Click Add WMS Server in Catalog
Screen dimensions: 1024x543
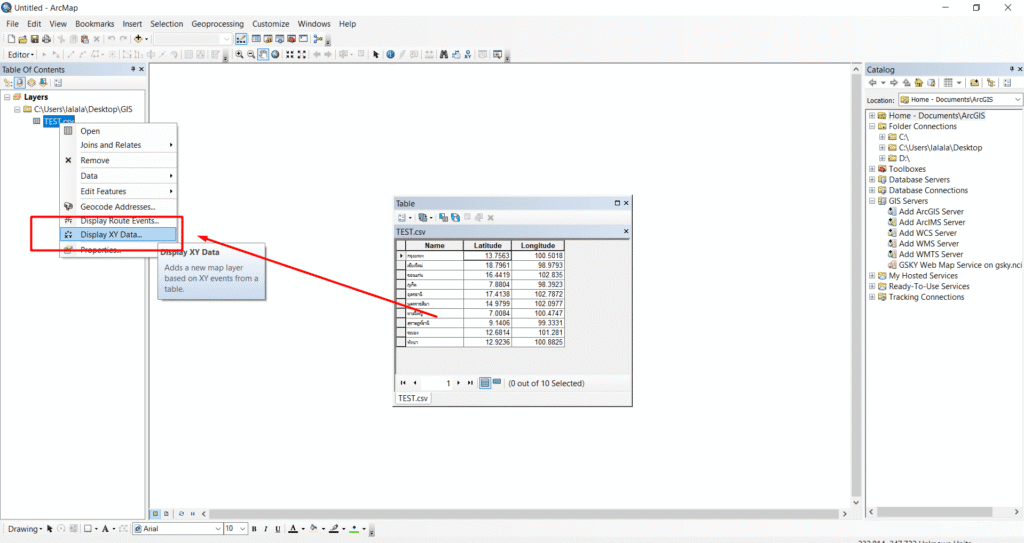click(x=929, y=244)
